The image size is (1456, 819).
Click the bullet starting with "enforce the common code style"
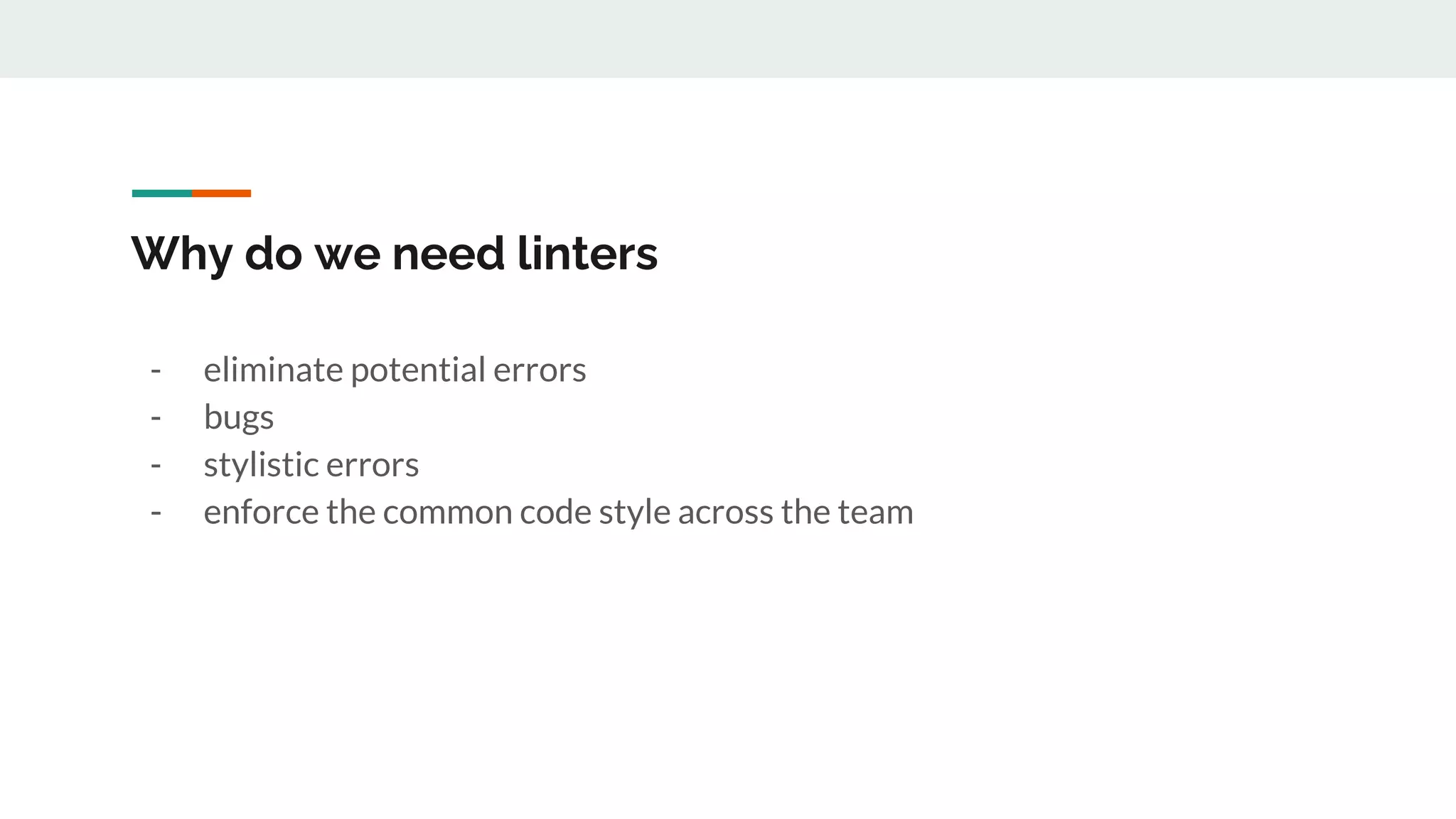(x=558, y=512)
